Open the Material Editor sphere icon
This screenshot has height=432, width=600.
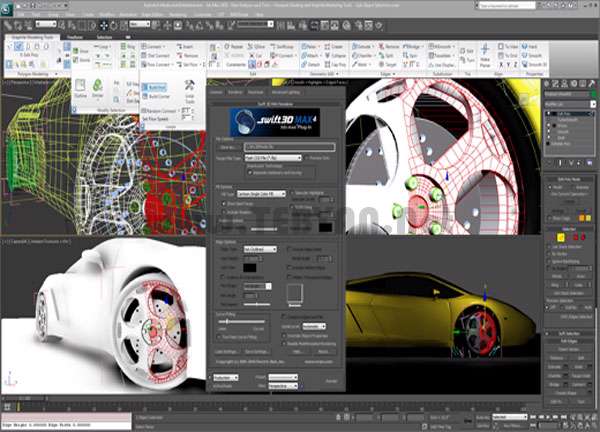point(346,26)
